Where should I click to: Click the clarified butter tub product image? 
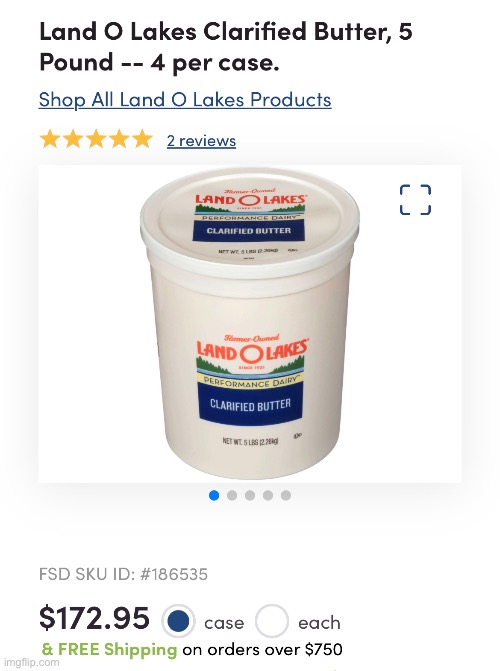coord(250,324)
